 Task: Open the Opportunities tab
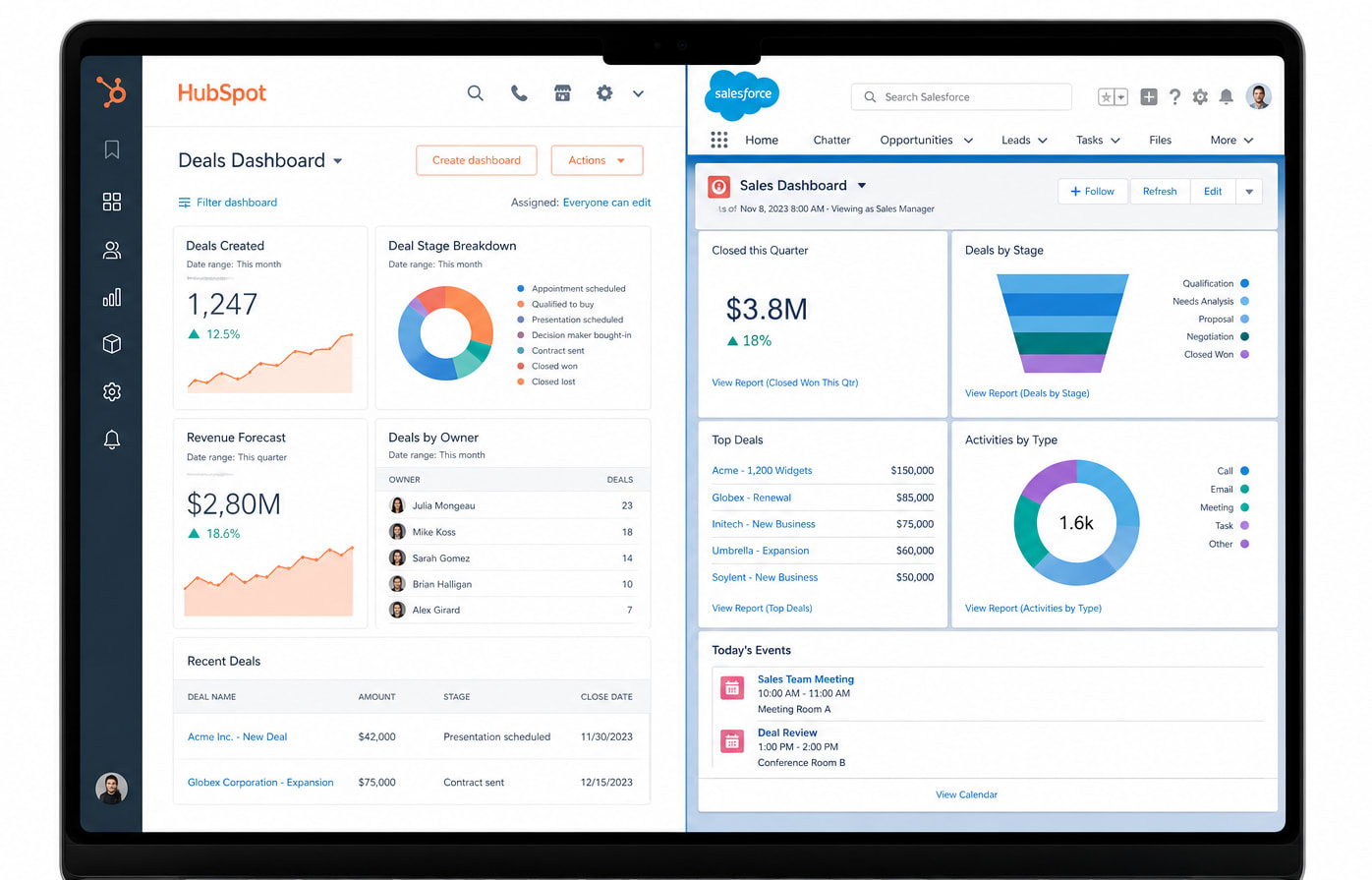(916, 141)
